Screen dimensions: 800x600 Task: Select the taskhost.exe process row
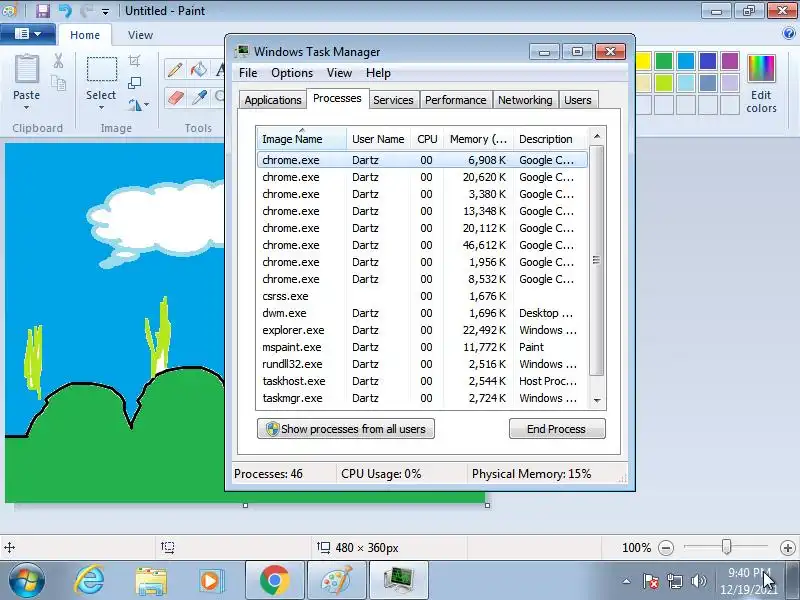(422, 381)
